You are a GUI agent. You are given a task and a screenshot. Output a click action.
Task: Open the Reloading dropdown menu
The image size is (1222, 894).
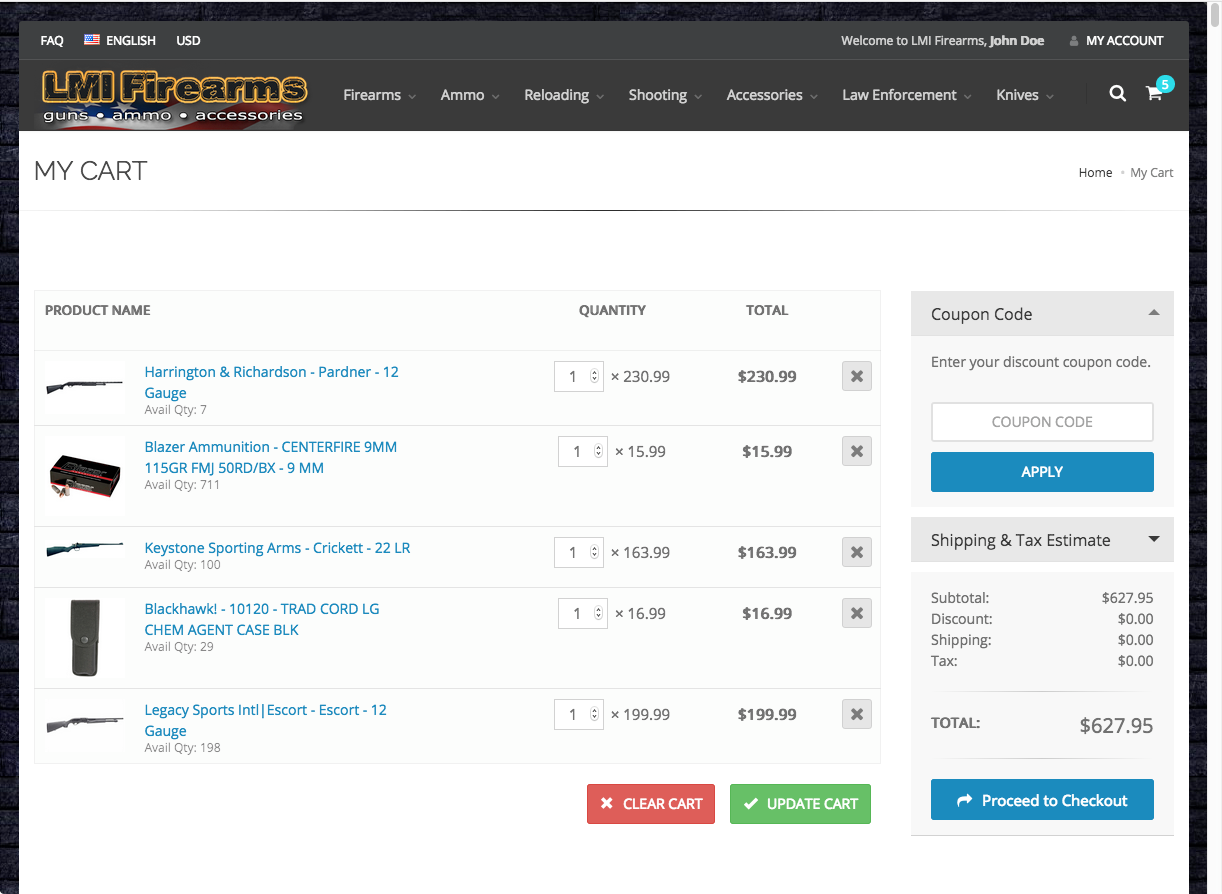564,95
